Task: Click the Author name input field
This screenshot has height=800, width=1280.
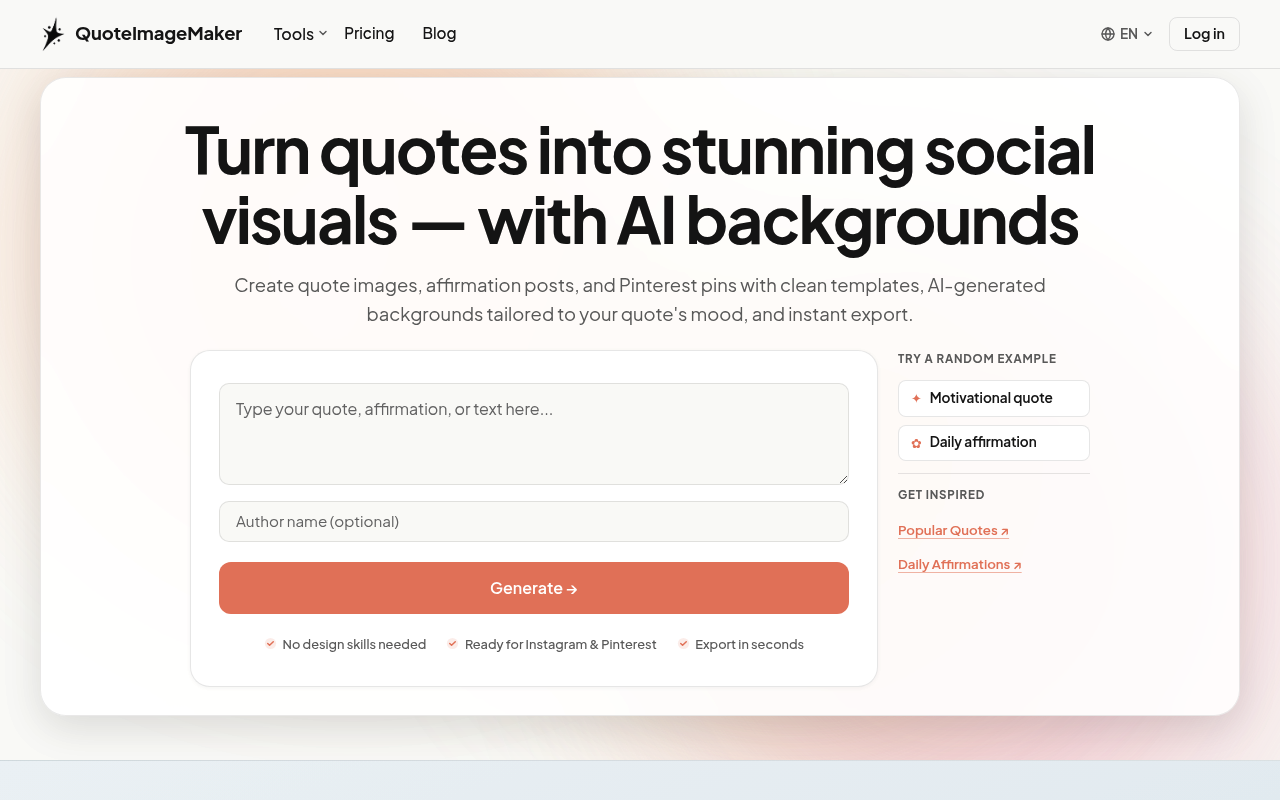Action: click(x=533, y=521)
